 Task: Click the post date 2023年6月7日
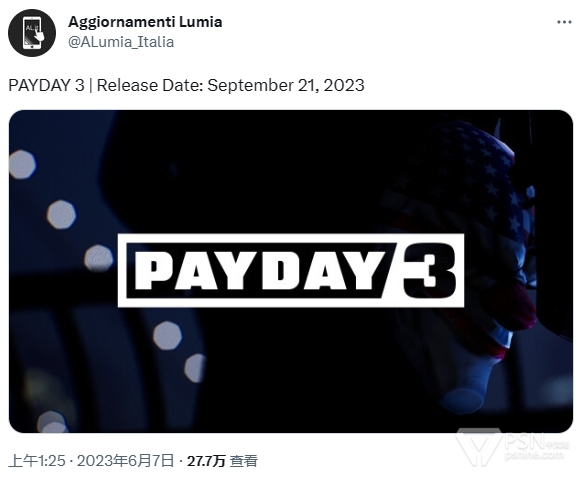click(x=125, y=461)
